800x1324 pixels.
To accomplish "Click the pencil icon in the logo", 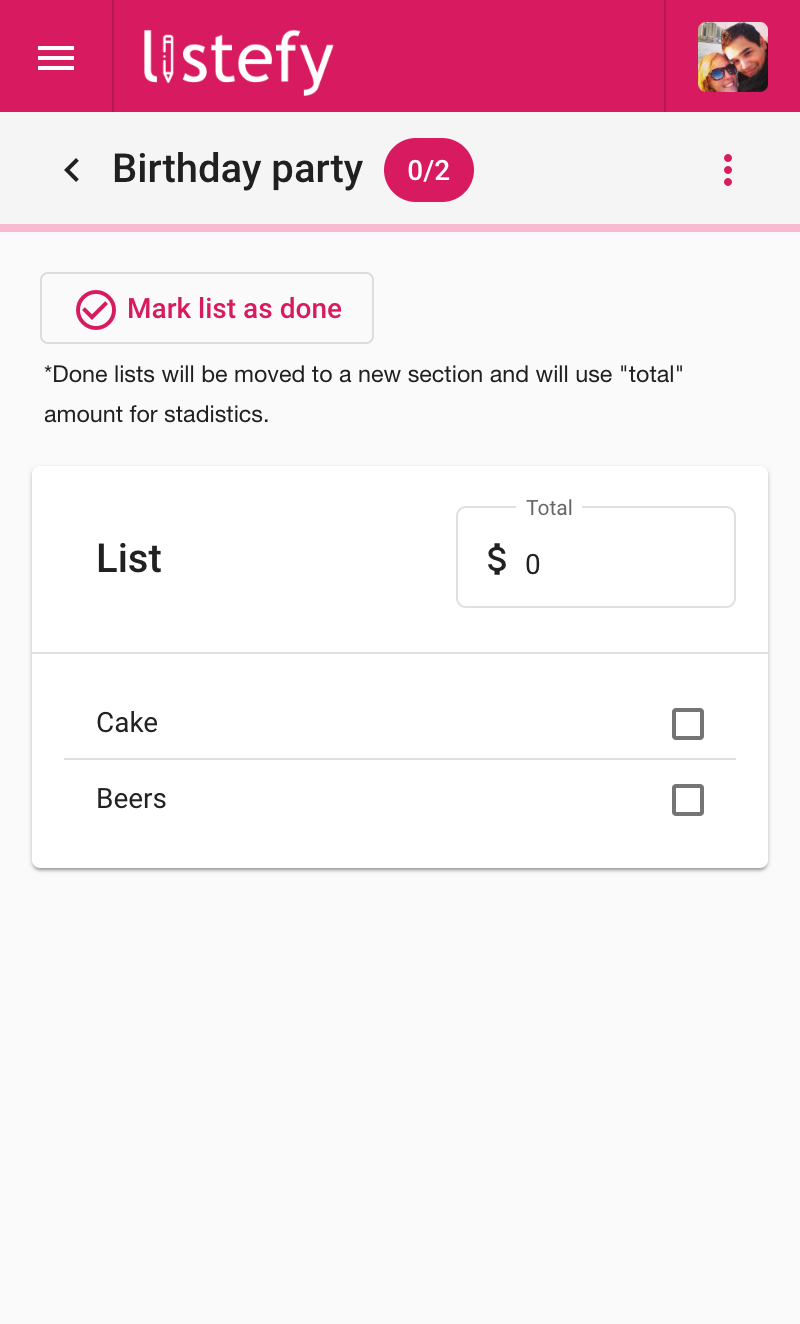I will point(167,58).
